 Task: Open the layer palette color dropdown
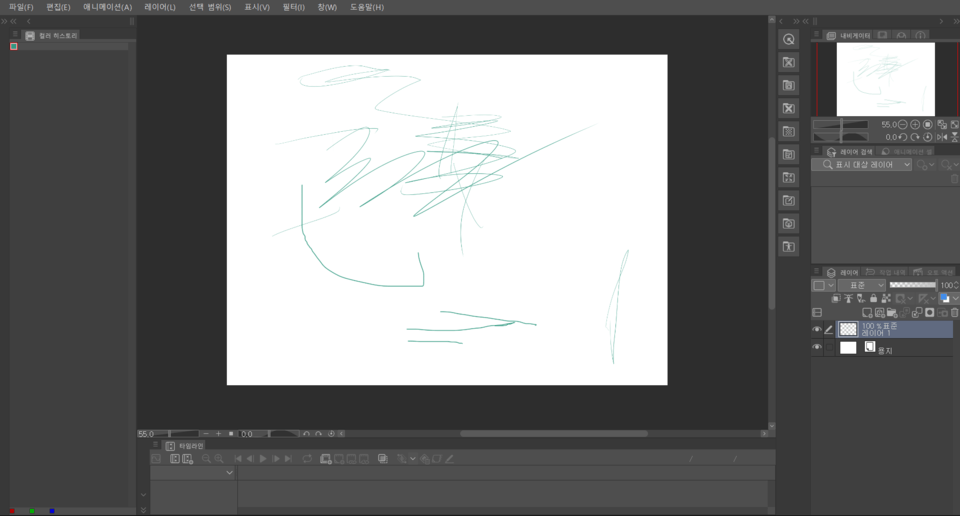click(x=823, y=285)
